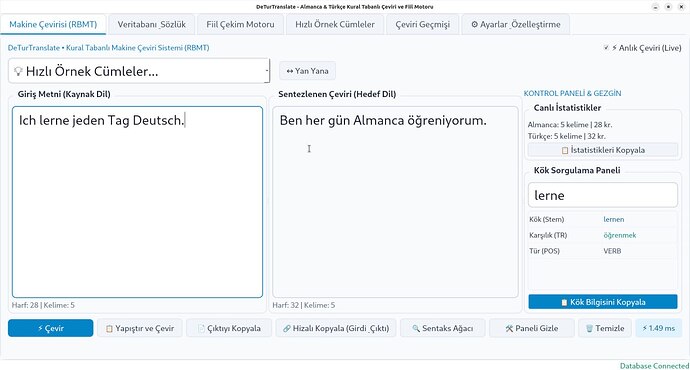Click magnifier icon on Sentaks Ağacı
Screen dimensions: 690x370
click(x=416, y=329)
